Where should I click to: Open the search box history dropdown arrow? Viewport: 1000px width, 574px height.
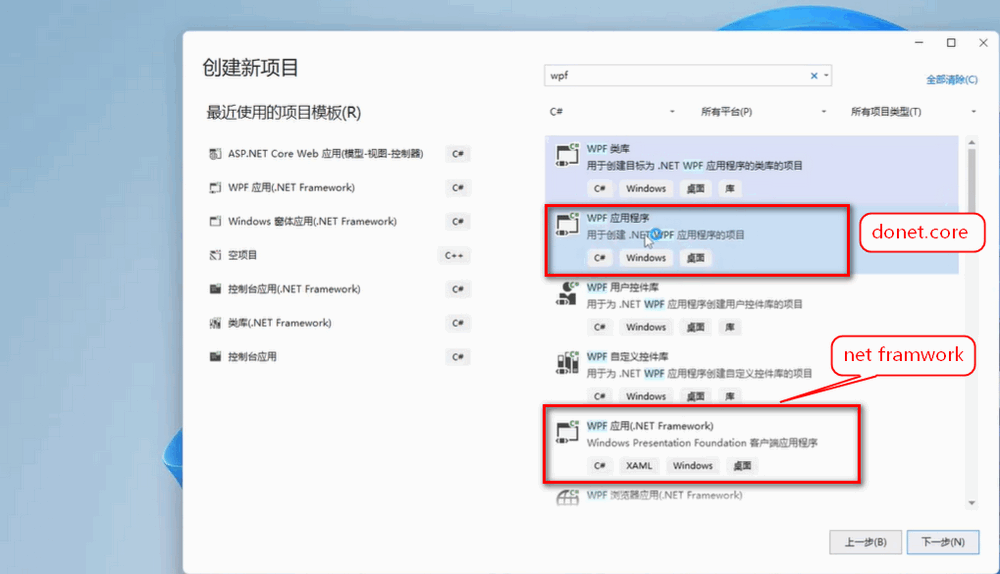(826, 76)
